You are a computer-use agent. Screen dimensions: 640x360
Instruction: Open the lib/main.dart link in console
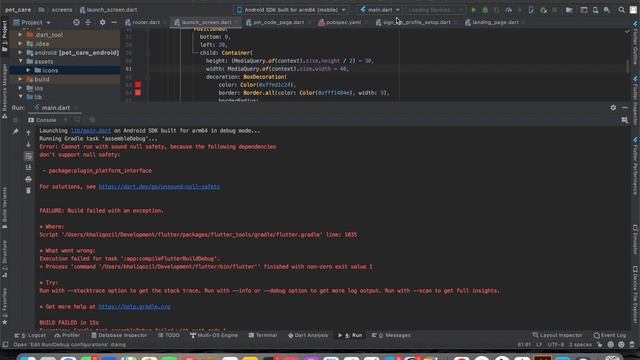point(91,131)
